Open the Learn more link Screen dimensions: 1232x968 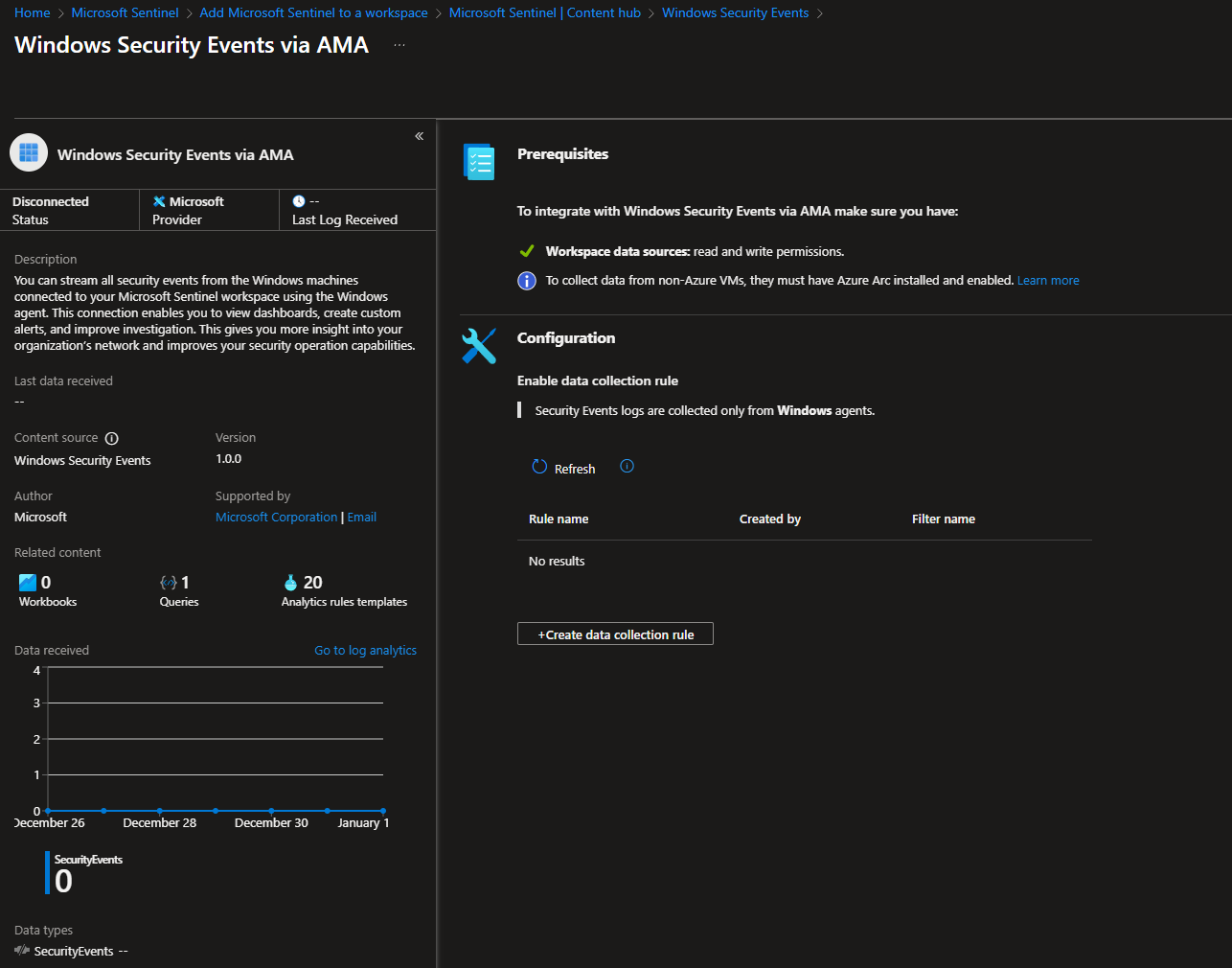coord(1048,281)
